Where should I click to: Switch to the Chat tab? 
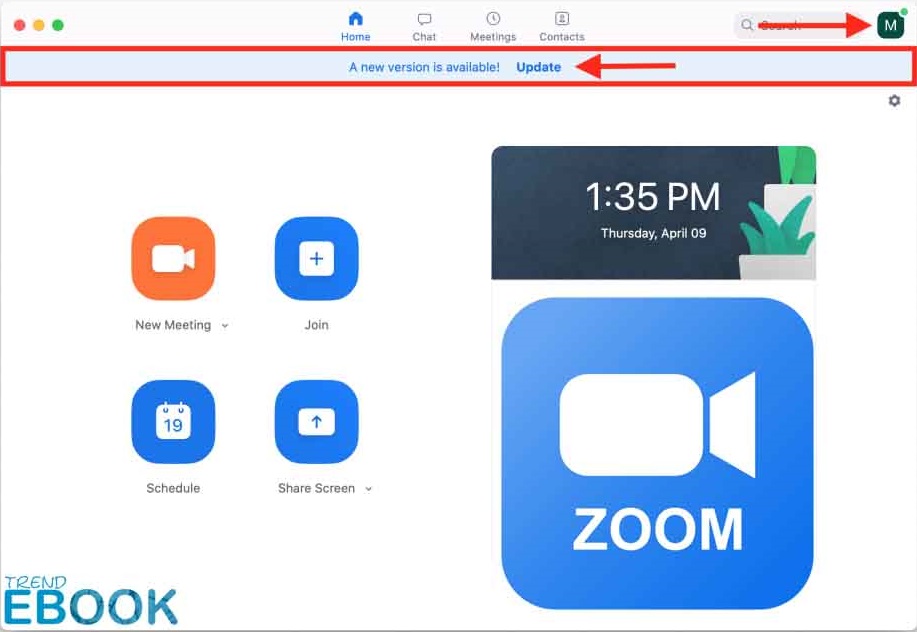tap(424, 27)
